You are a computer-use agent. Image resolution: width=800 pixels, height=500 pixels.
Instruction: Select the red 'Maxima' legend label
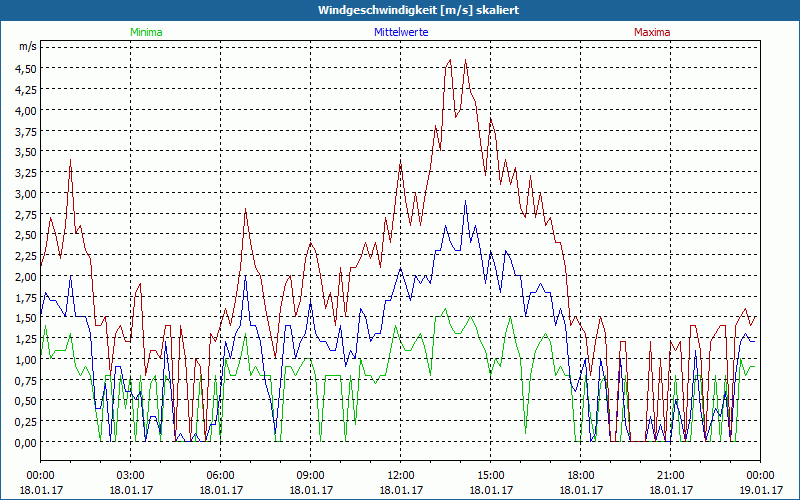(x=652, y=32)
